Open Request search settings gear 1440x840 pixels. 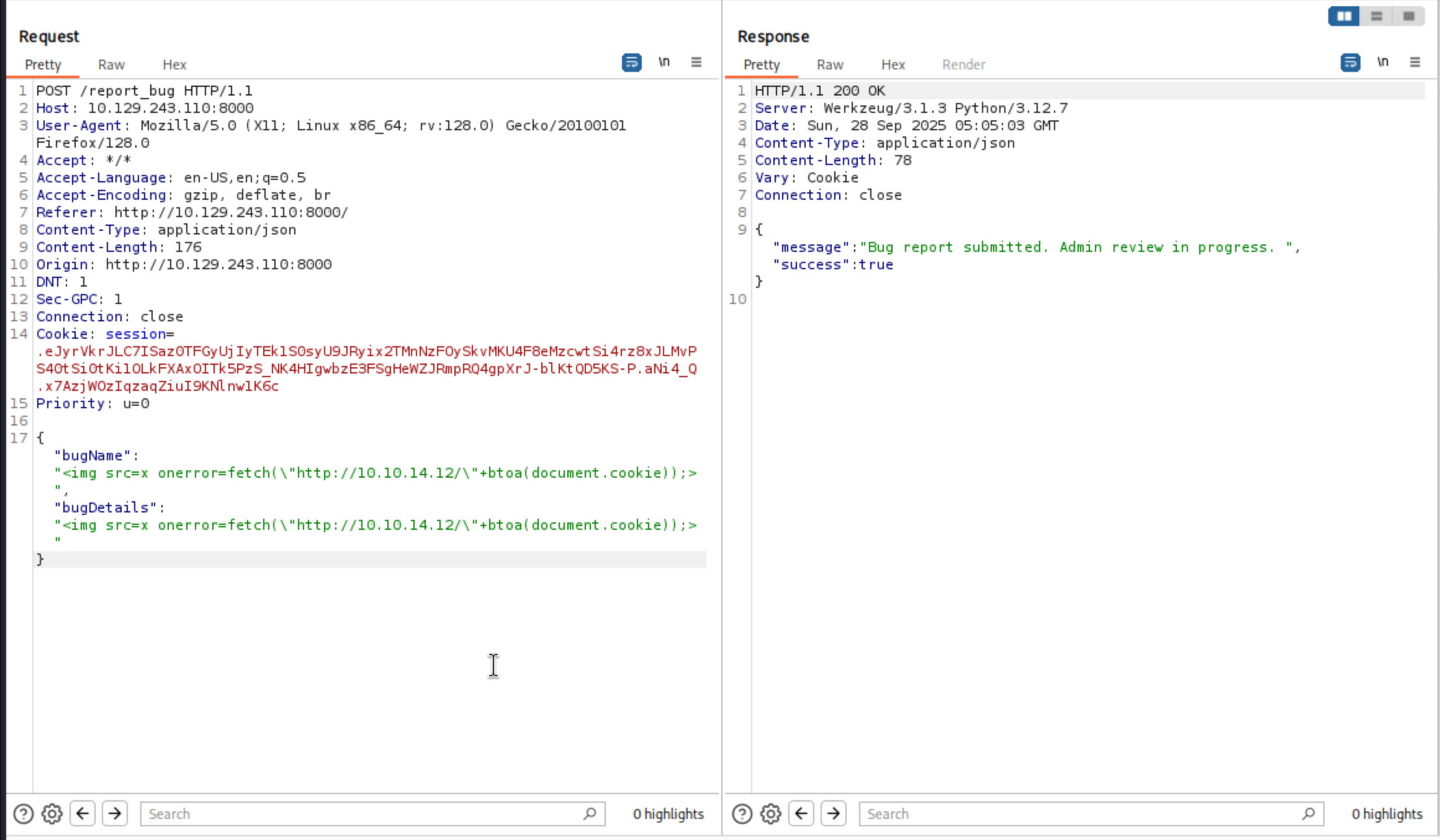(52, 813)
